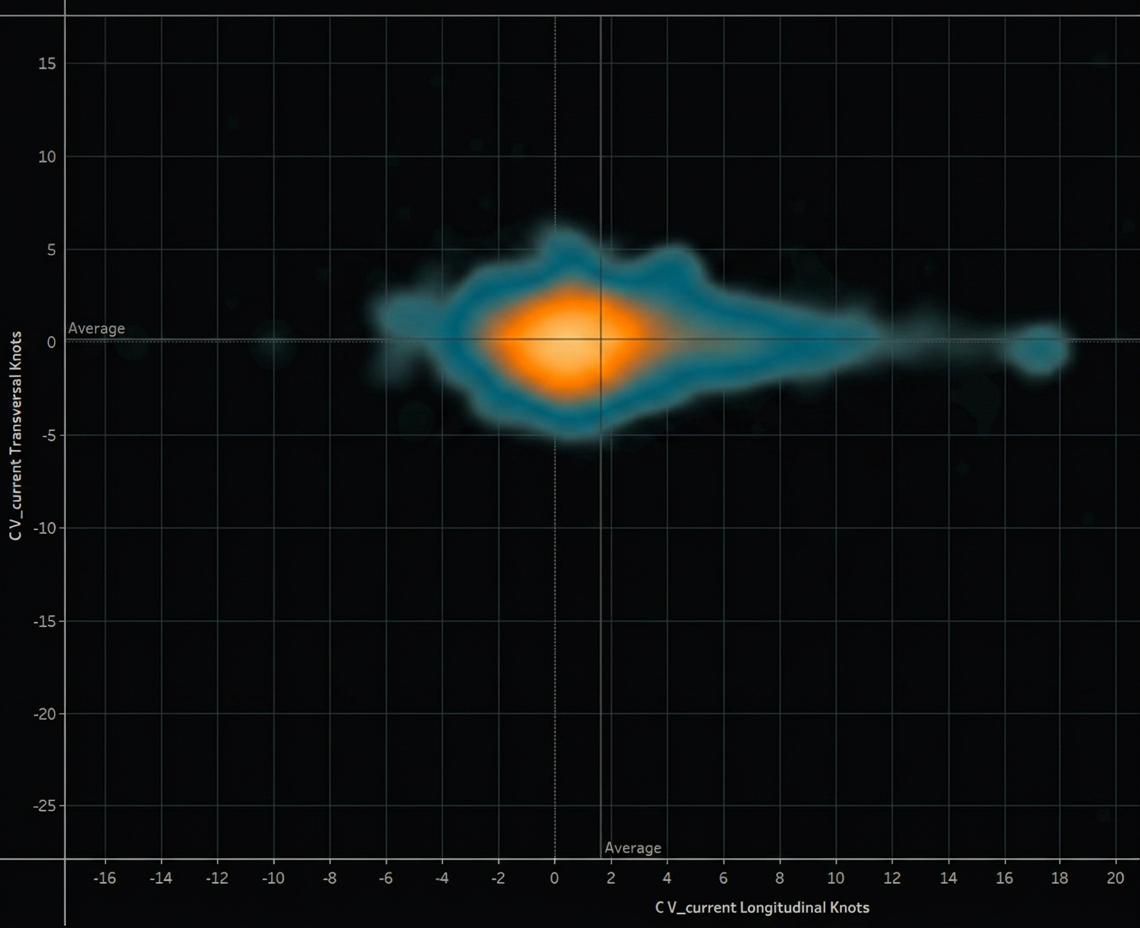
Task: Click the x-axis tick label '4'
Action: pos(667,878)
